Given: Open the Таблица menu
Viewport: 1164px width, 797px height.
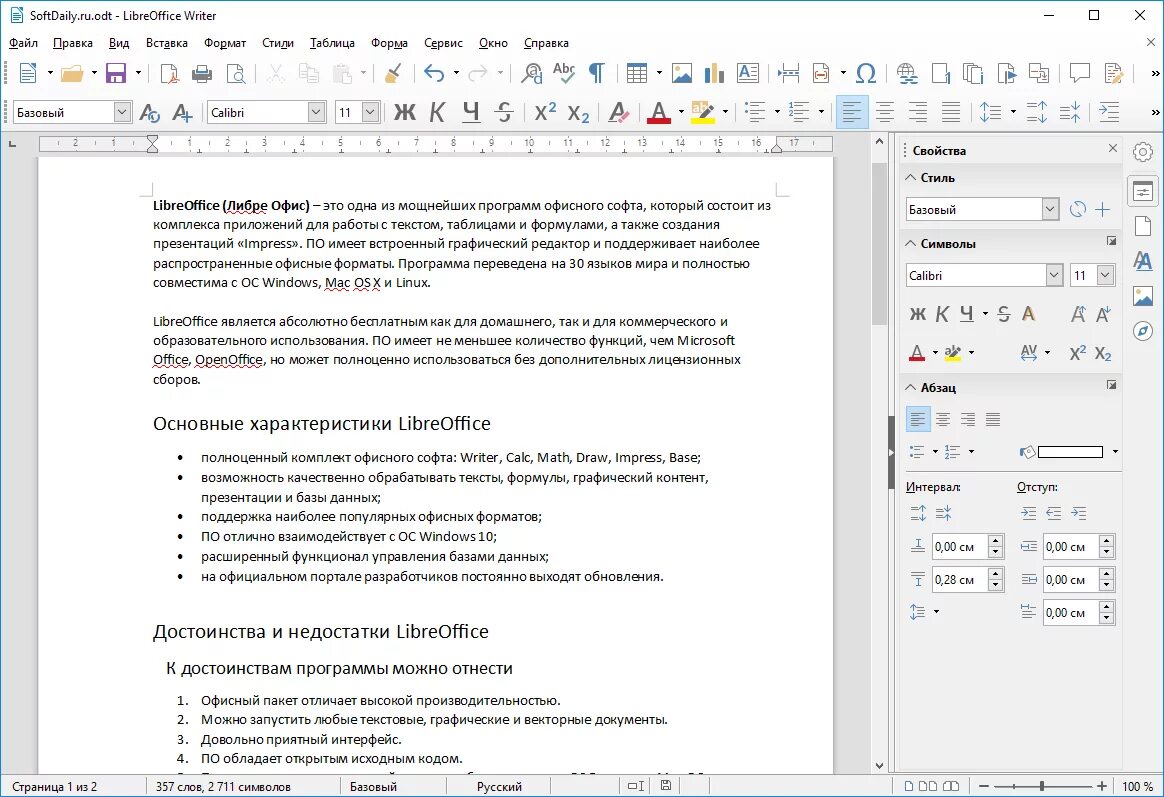Looking at the screenshot, I should pos(332,43).
